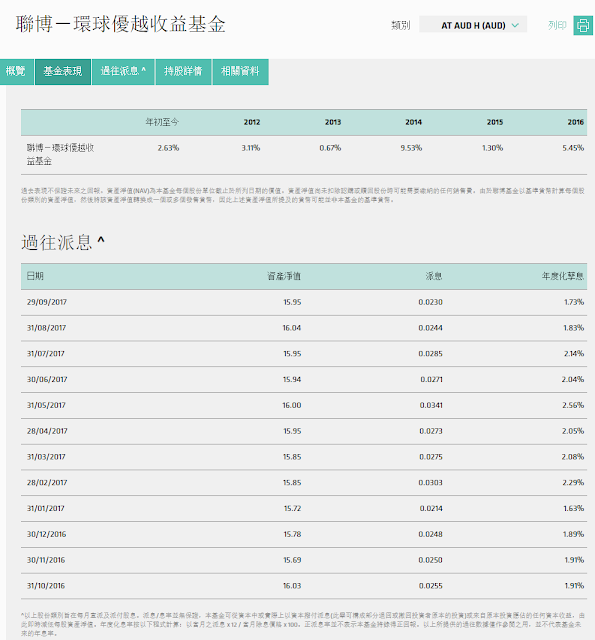Select the date 28/02/2017

pyautogui.click(x=47, y=482)
